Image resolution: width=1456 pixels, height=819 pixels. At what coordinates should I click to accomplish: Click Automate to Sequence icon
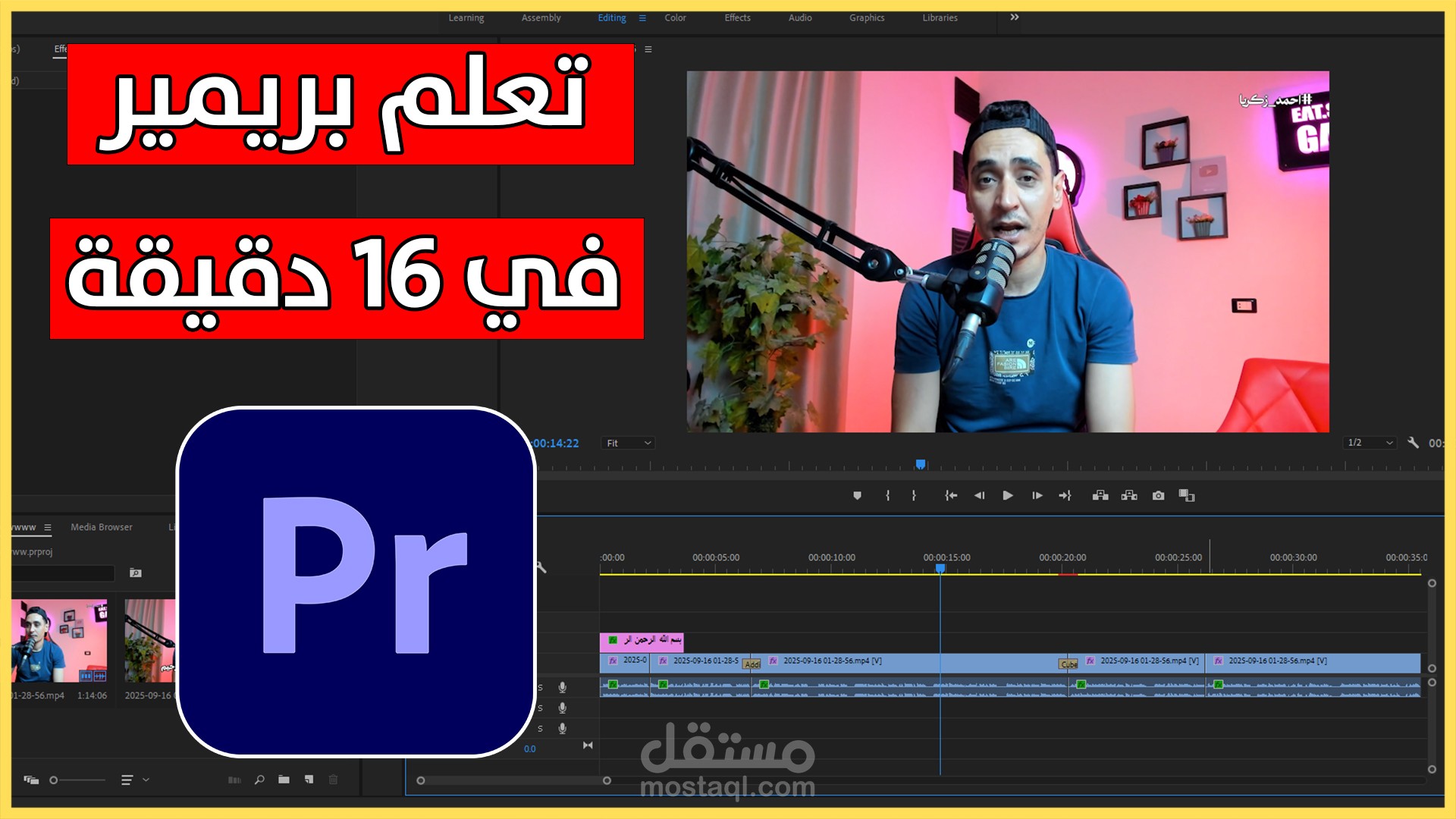234,779
